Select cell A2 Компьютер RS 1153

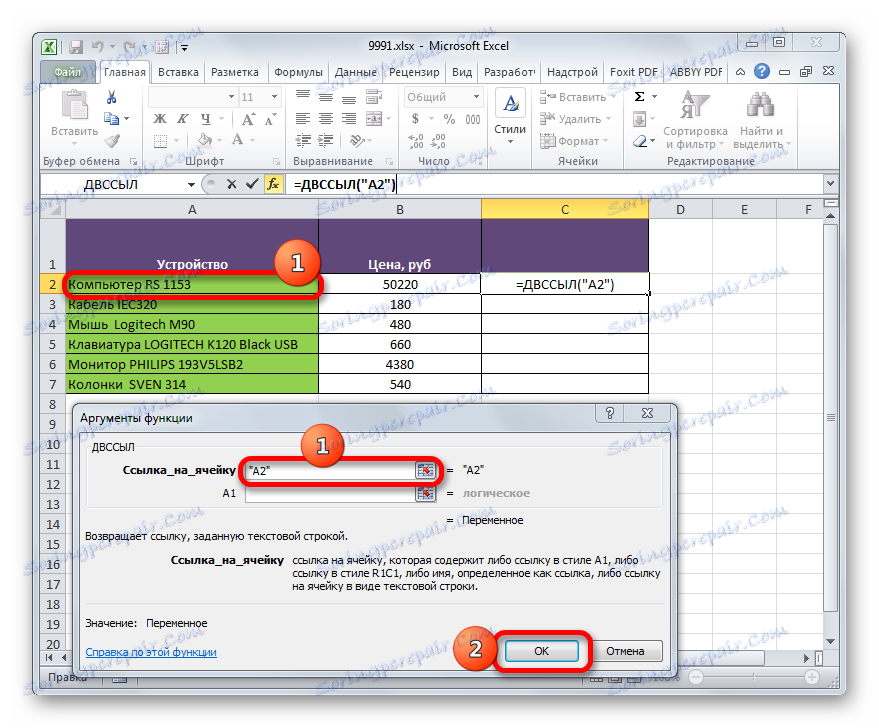pos(192,284)
